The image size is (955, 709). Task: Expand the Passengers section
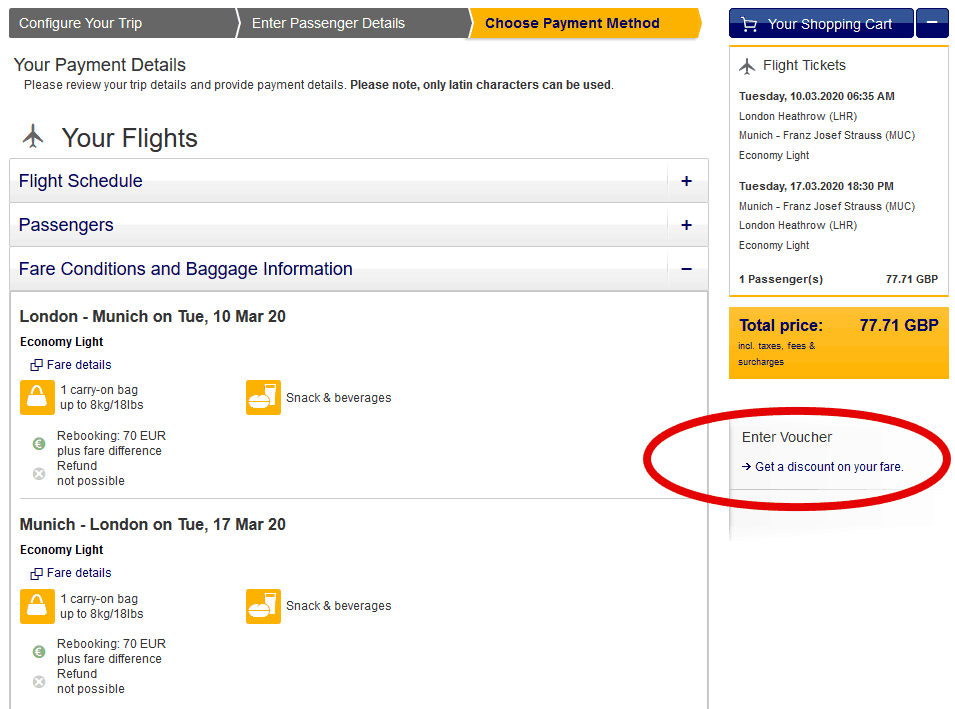[x=686, y=225]
